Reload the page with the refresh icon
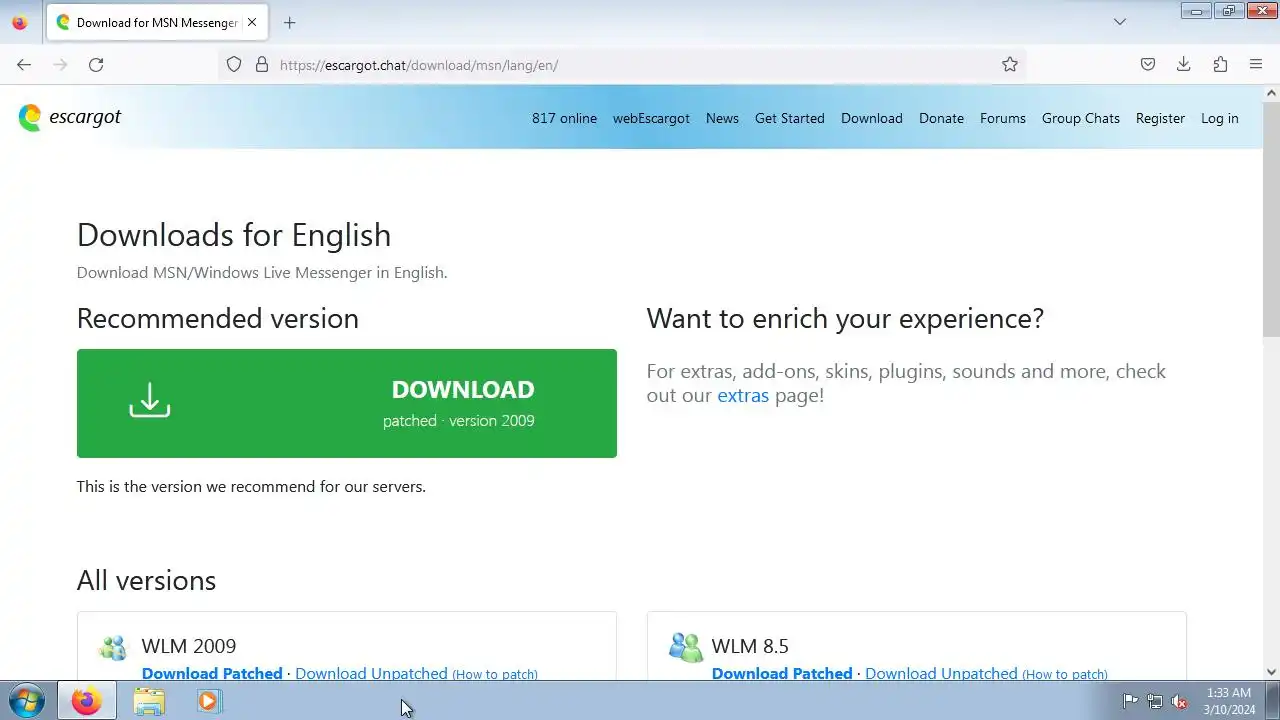The image size is (1280, 720). tap(96, 65)
